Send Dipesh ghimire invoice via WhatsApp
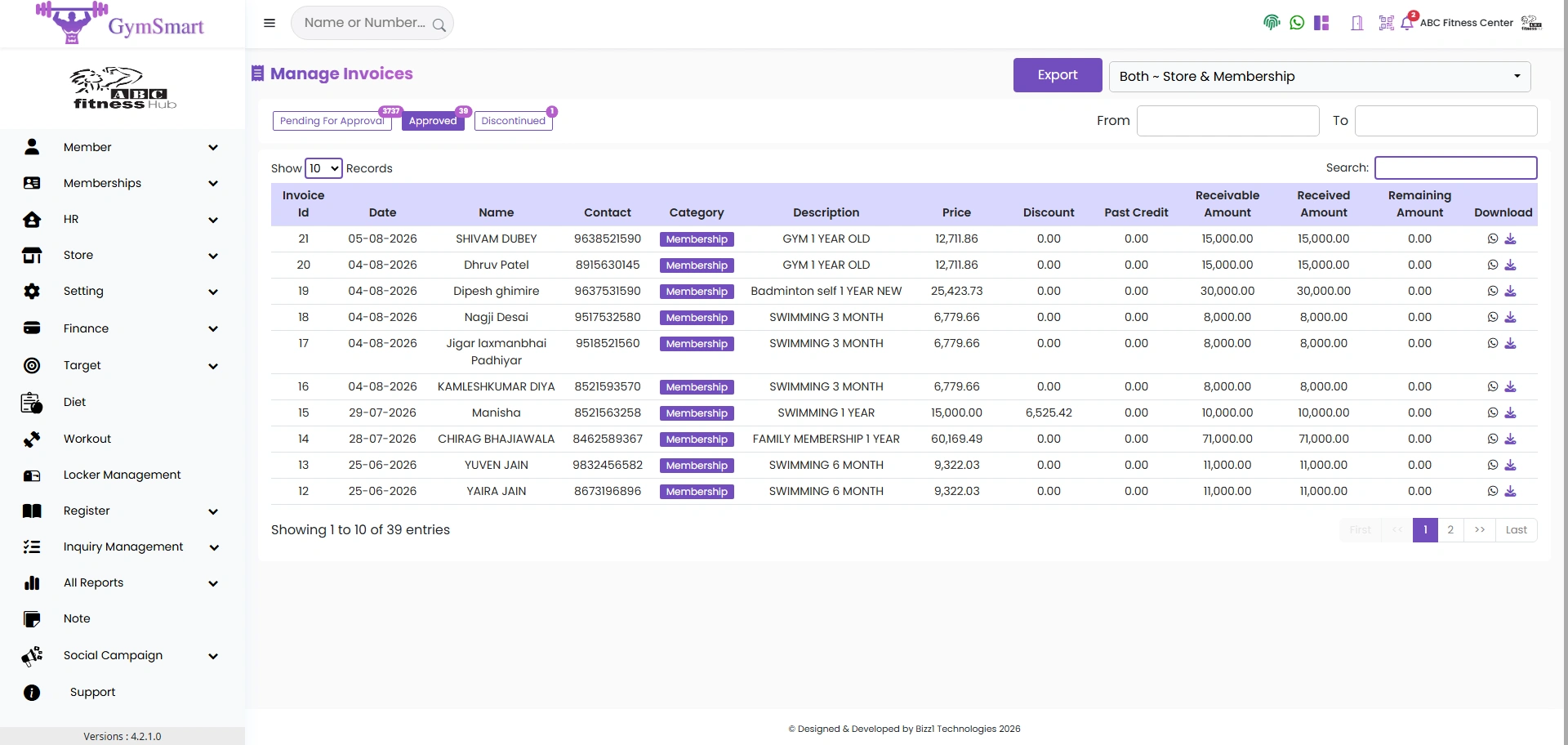This screenshot has height=745, width=1568. tap(1493, 291)
